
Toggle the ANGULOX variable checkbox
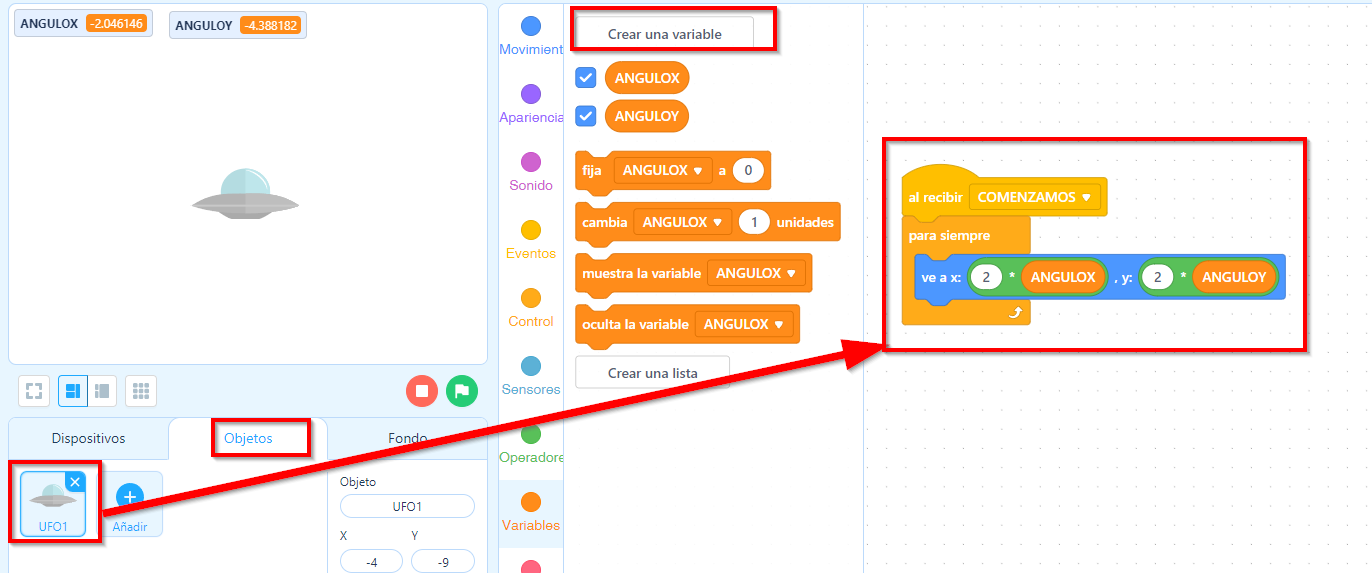coord(586,78)
